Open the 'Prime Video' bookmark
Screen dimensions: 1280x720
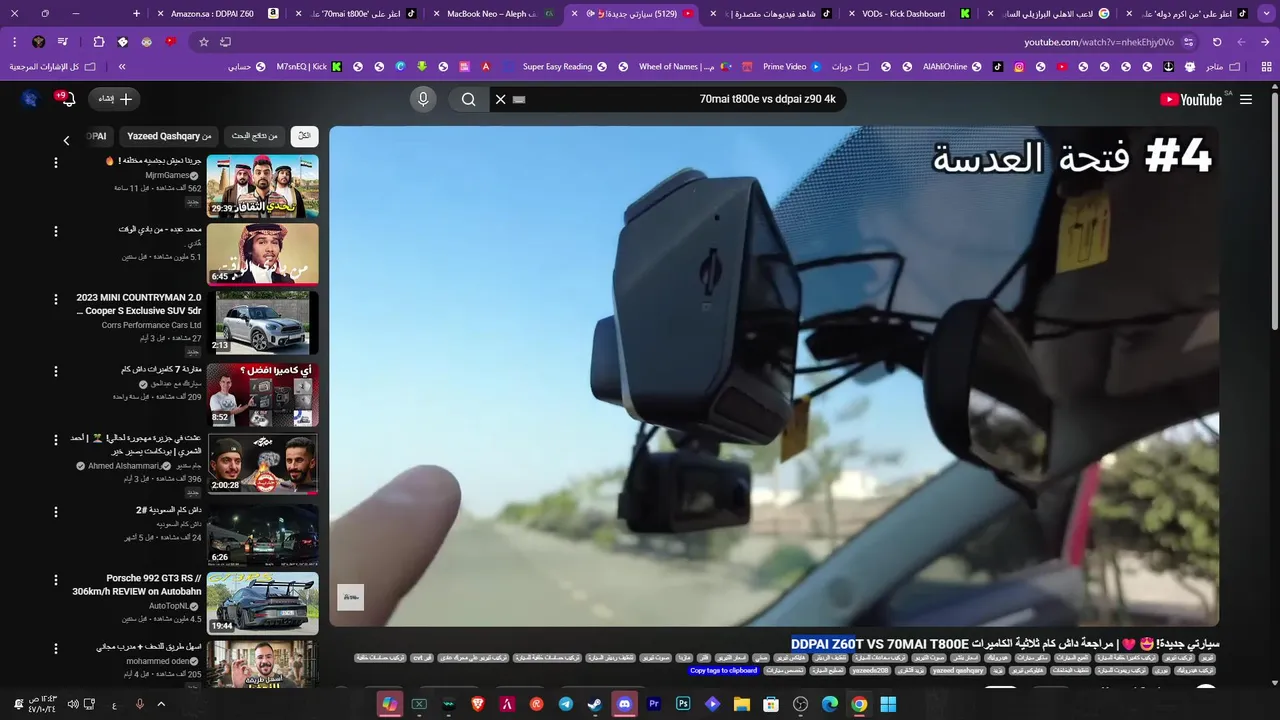(792, 67)
